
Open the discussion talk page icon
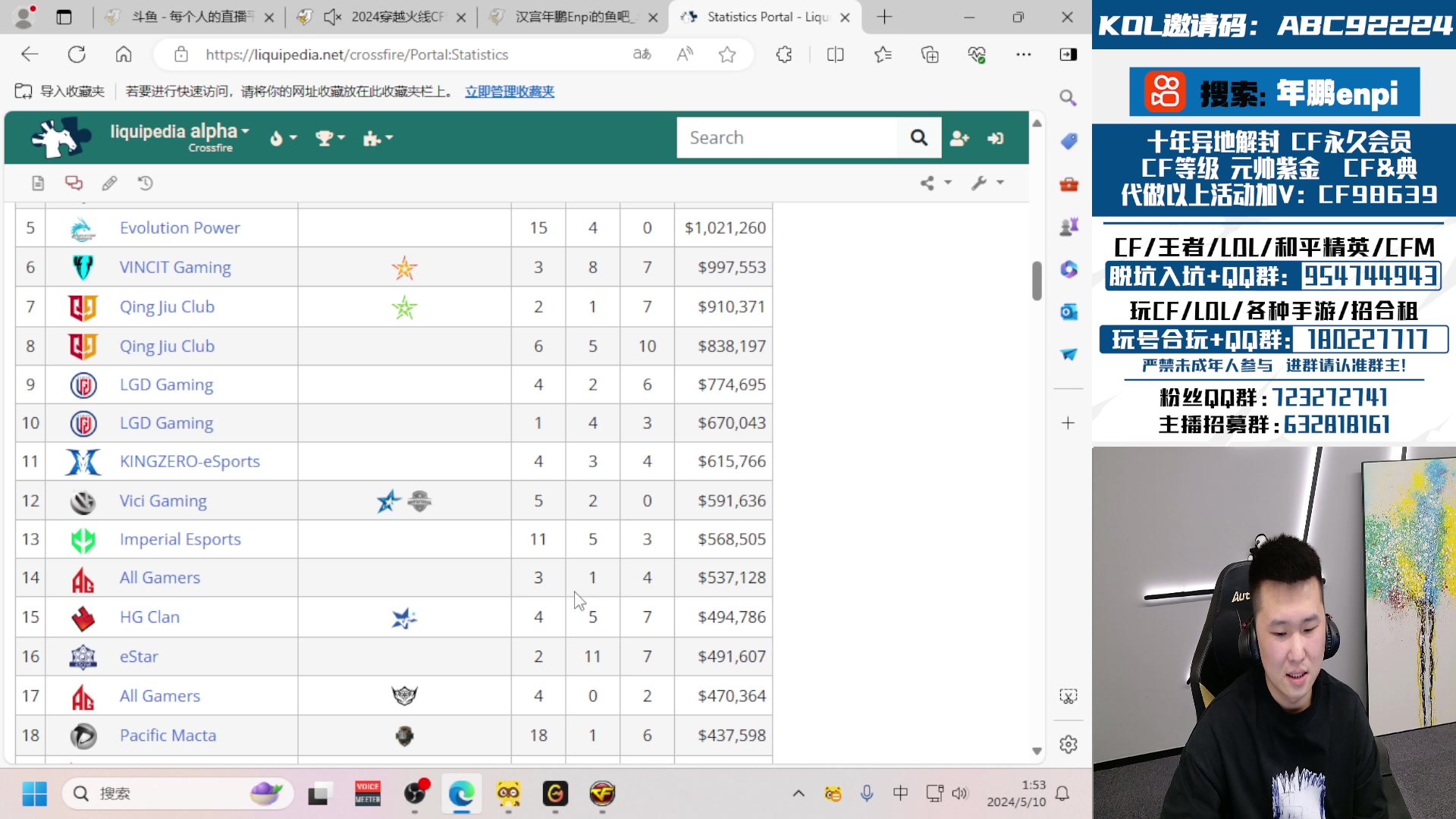74,183
